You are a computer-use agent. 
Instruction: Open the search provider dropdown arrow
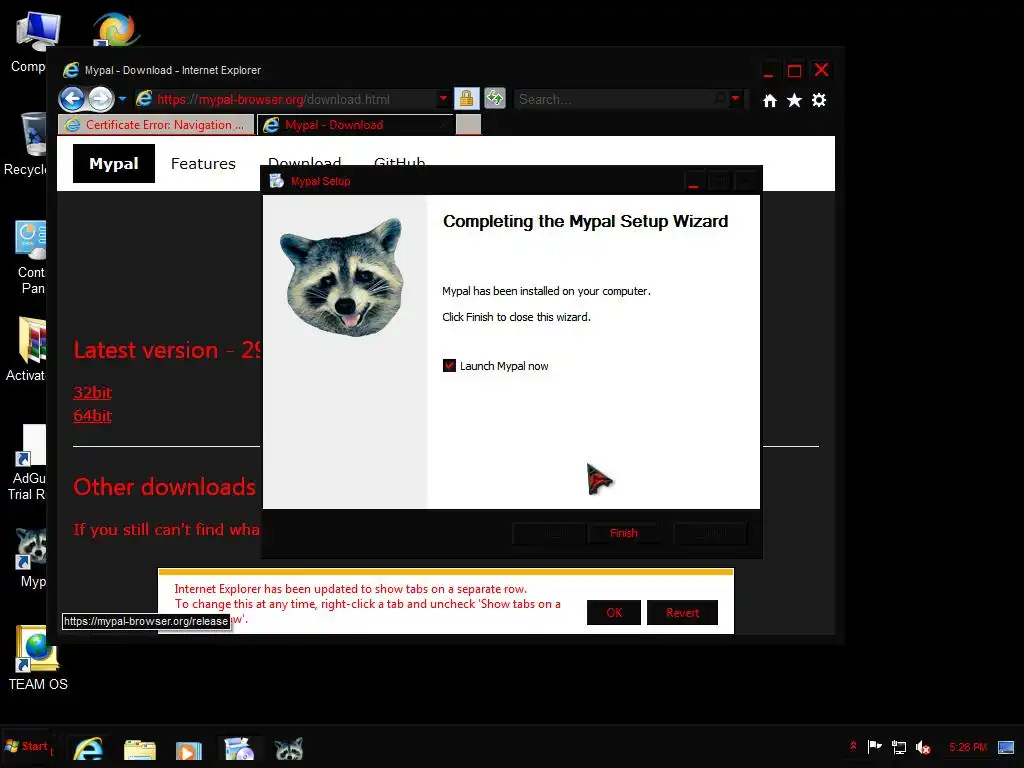735,99
